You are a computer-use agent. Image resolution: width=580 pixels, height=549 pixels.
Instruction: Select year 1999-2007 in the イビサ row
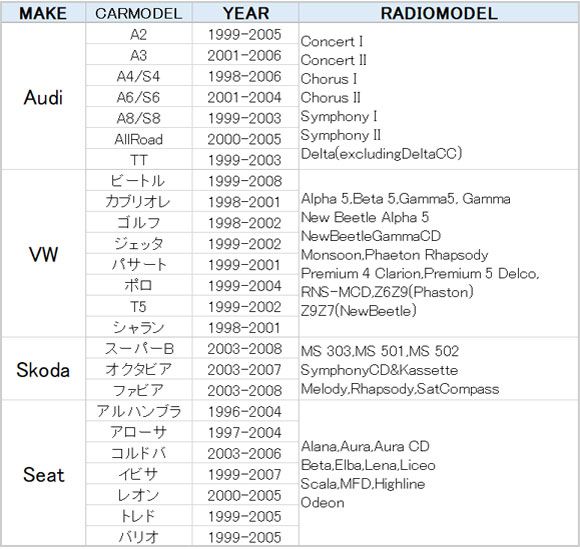[x=246, y=474]
